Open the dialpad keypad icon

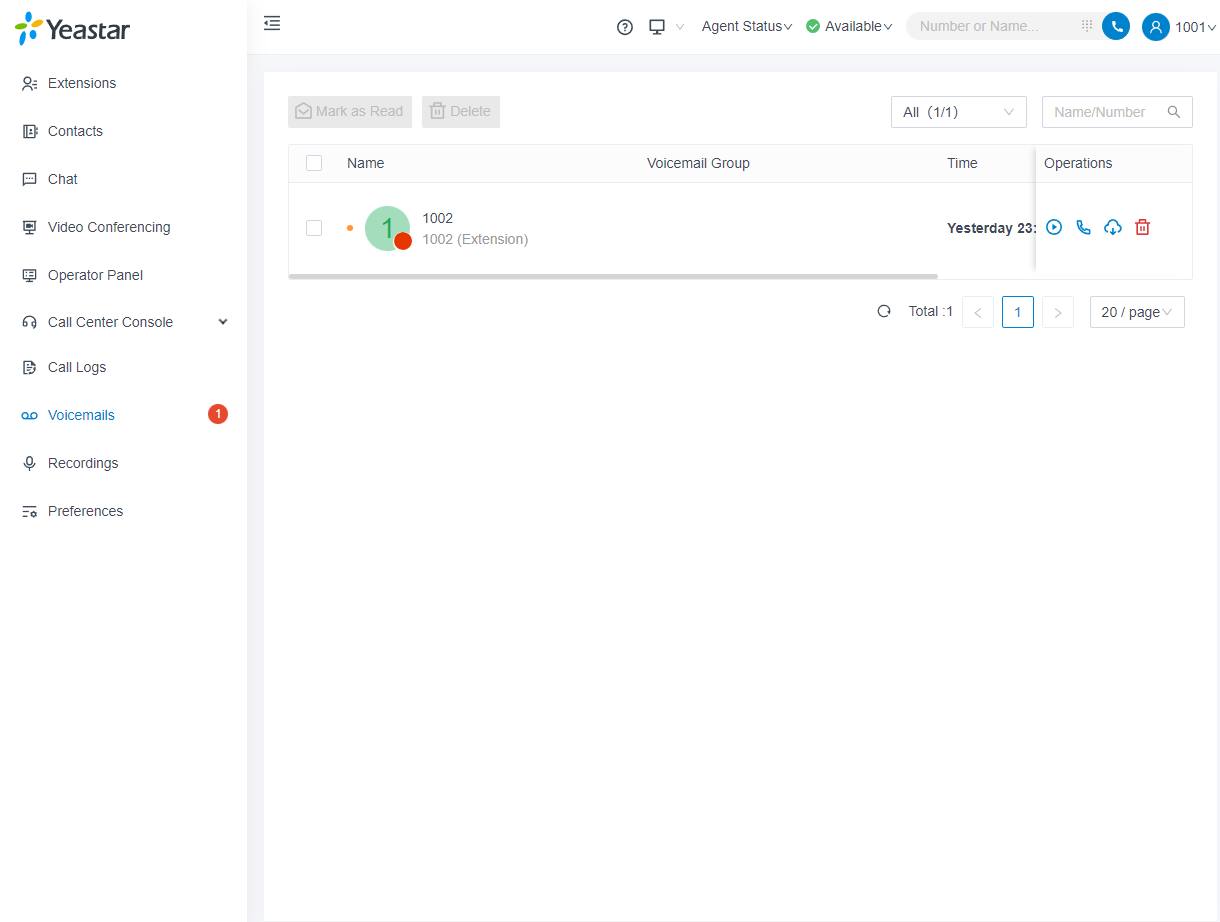1087,26
